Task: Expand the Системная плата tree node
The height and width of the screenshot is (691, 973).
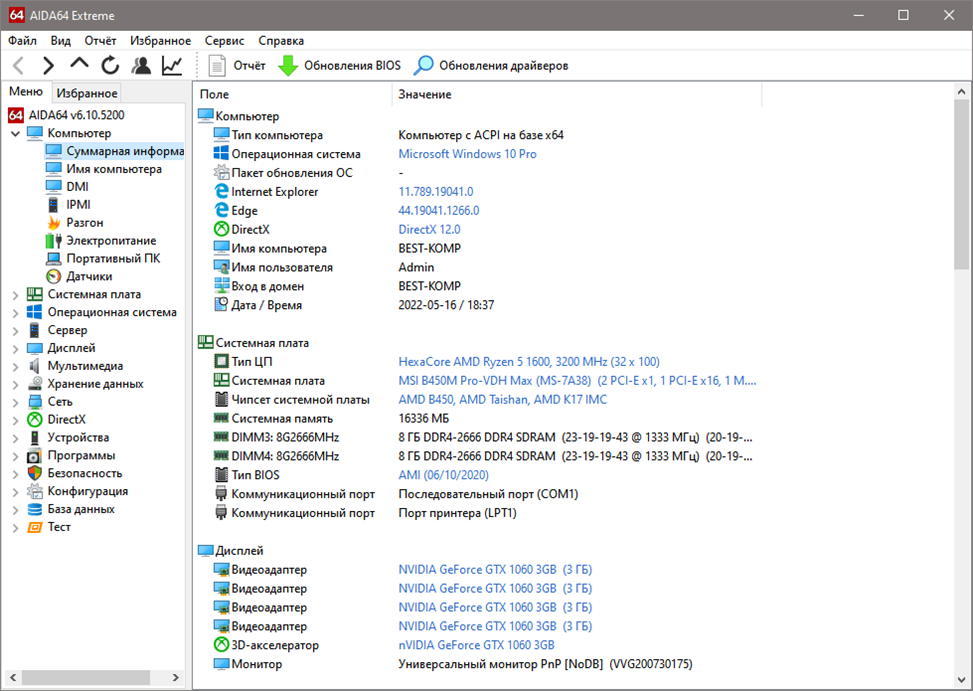Action: click(x=16, y=295)
